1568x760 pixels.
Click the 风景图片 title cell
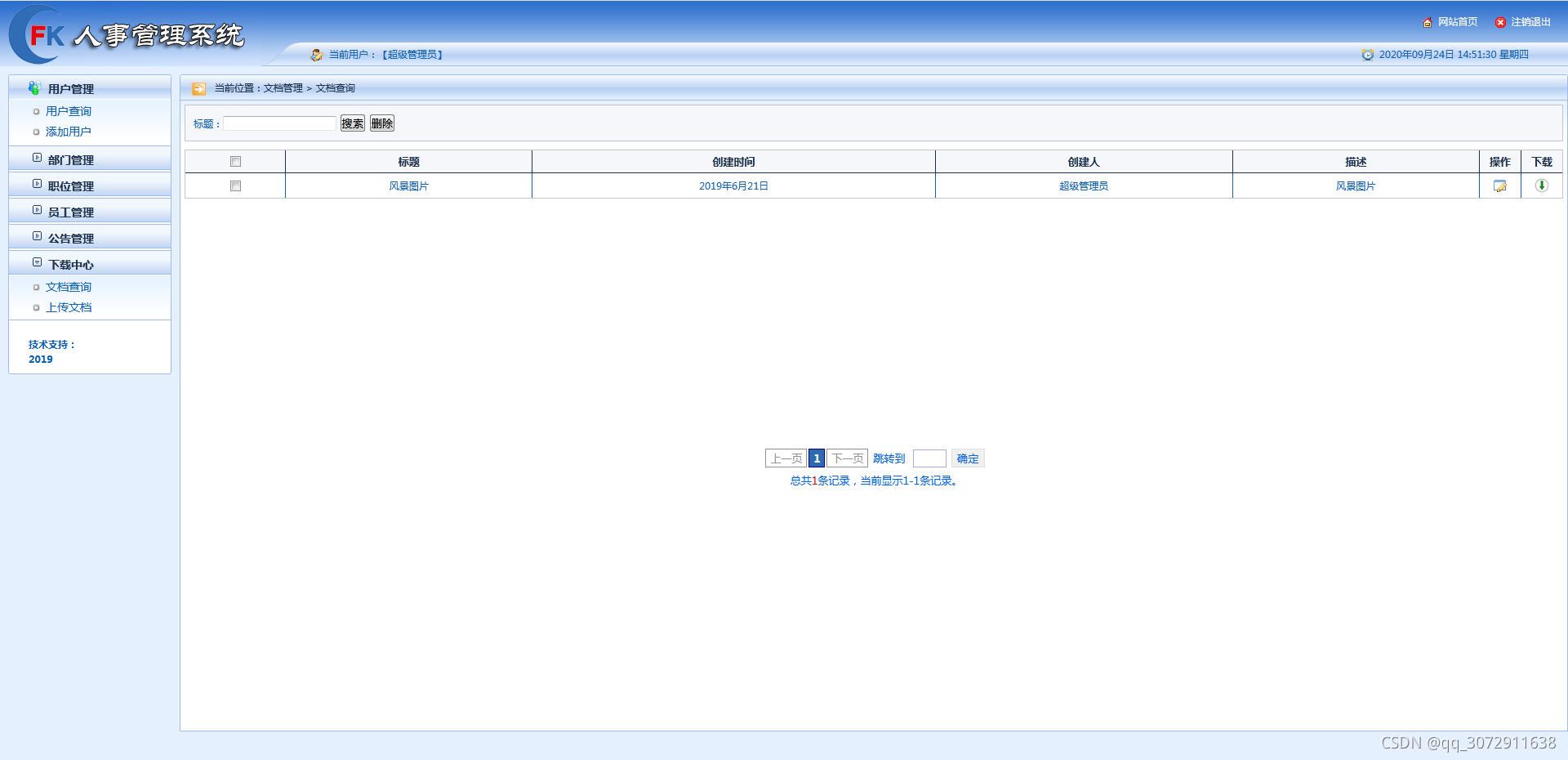click(408, 186)
